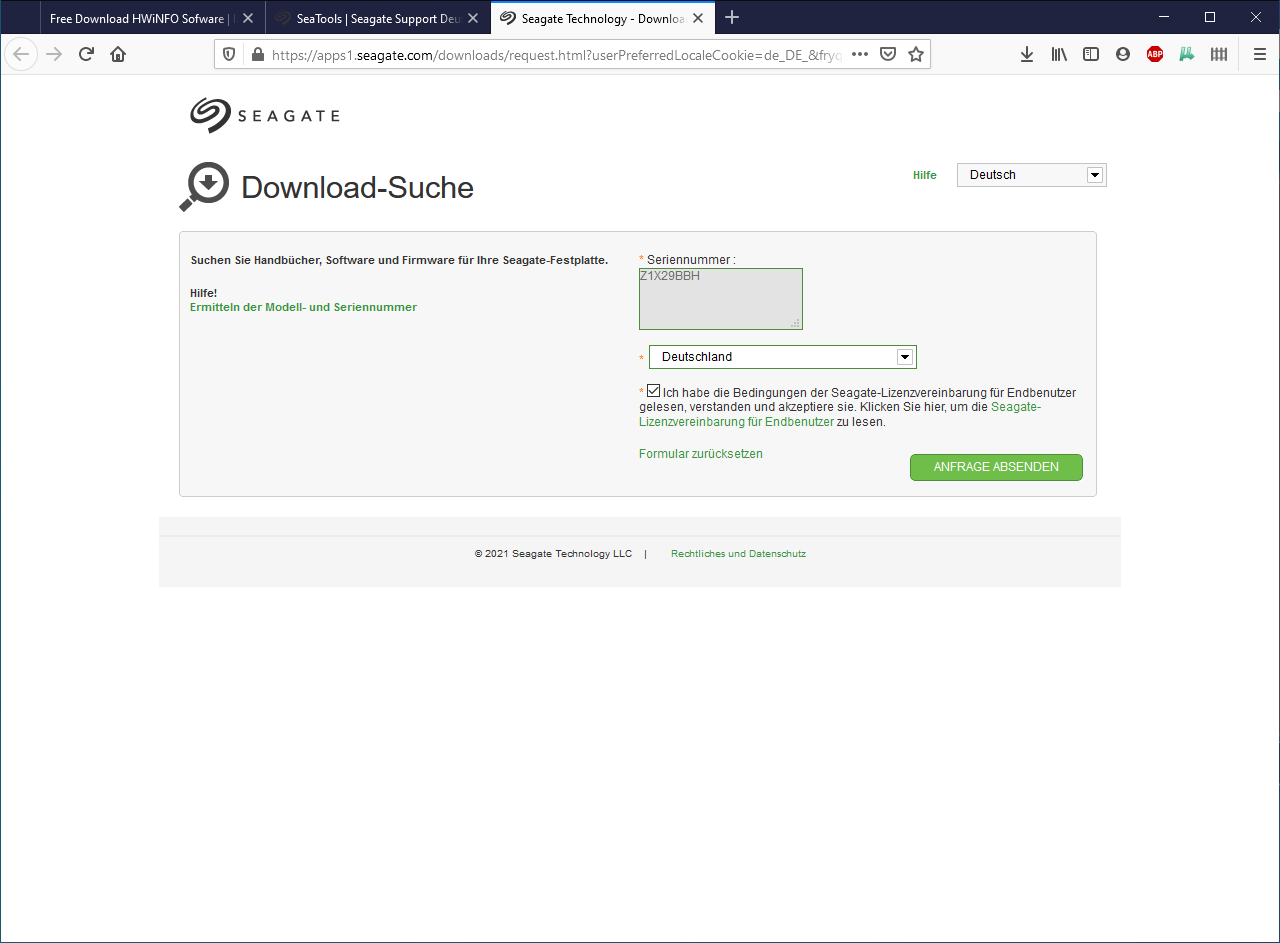
Task: Open the page actions three-dot menu
Action: tap(859, 54)
